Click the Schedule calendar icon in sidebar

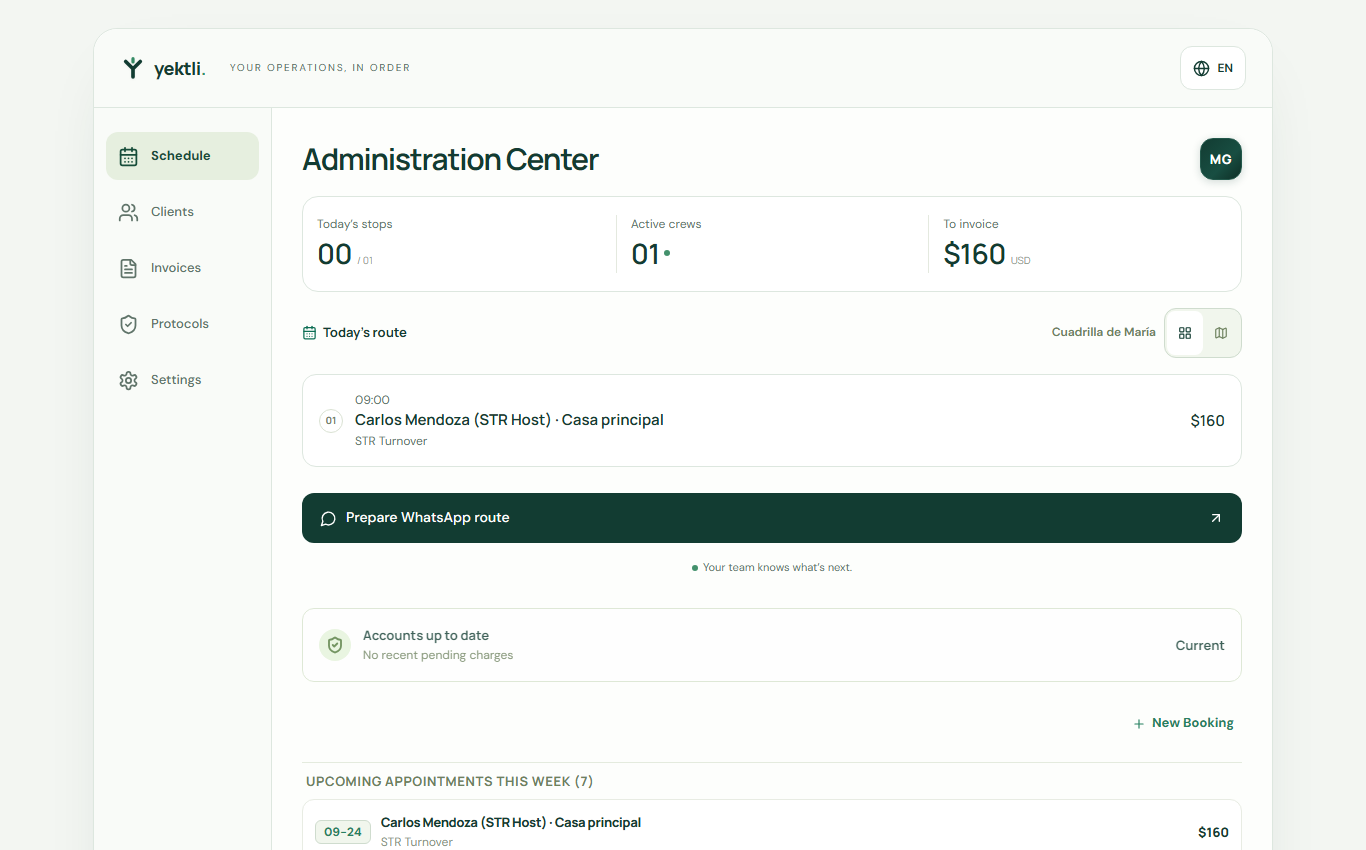pyautogui.click(x=128, y=156)
